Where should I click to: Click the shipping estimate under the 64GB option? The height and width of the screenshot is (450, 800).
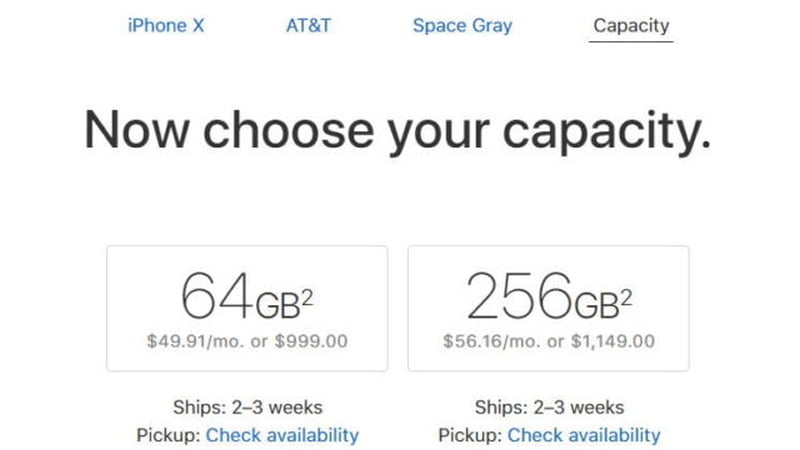tap(247, 407)
